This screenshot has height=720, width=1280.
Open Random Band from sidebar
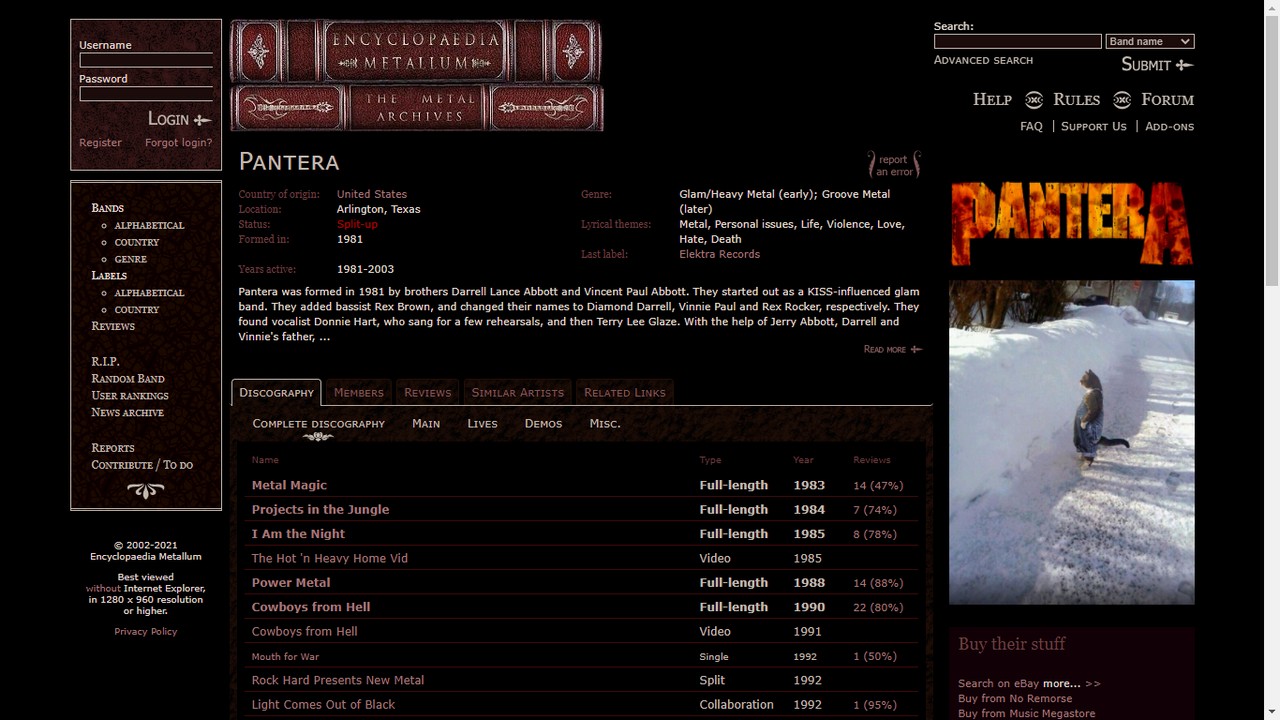128,379
